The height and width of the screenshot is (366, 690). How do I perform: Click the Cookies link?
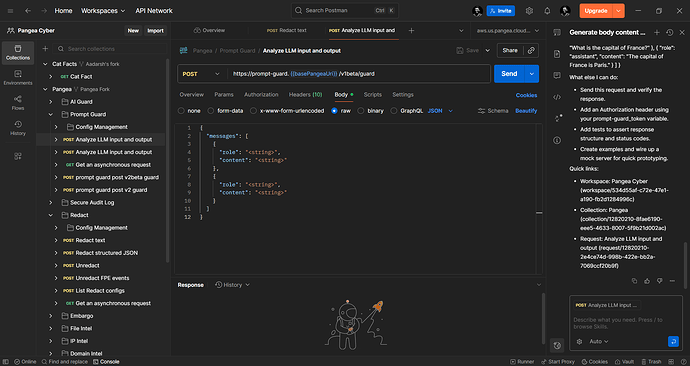click(x=526, y=95)
